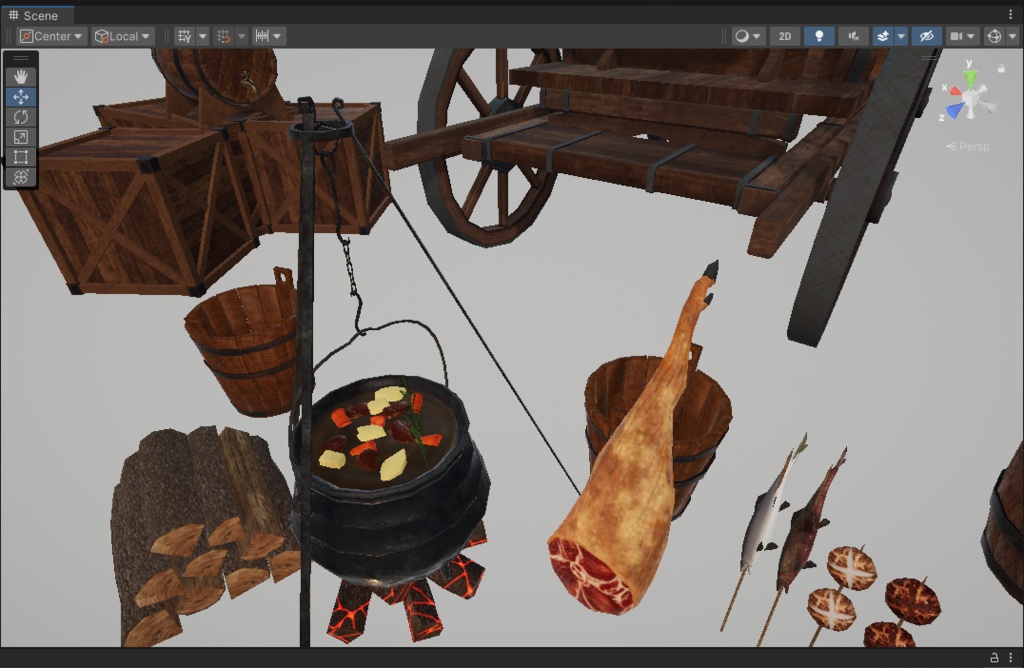Open the three-dot menu in the bottom status bar

point(1010,658)
